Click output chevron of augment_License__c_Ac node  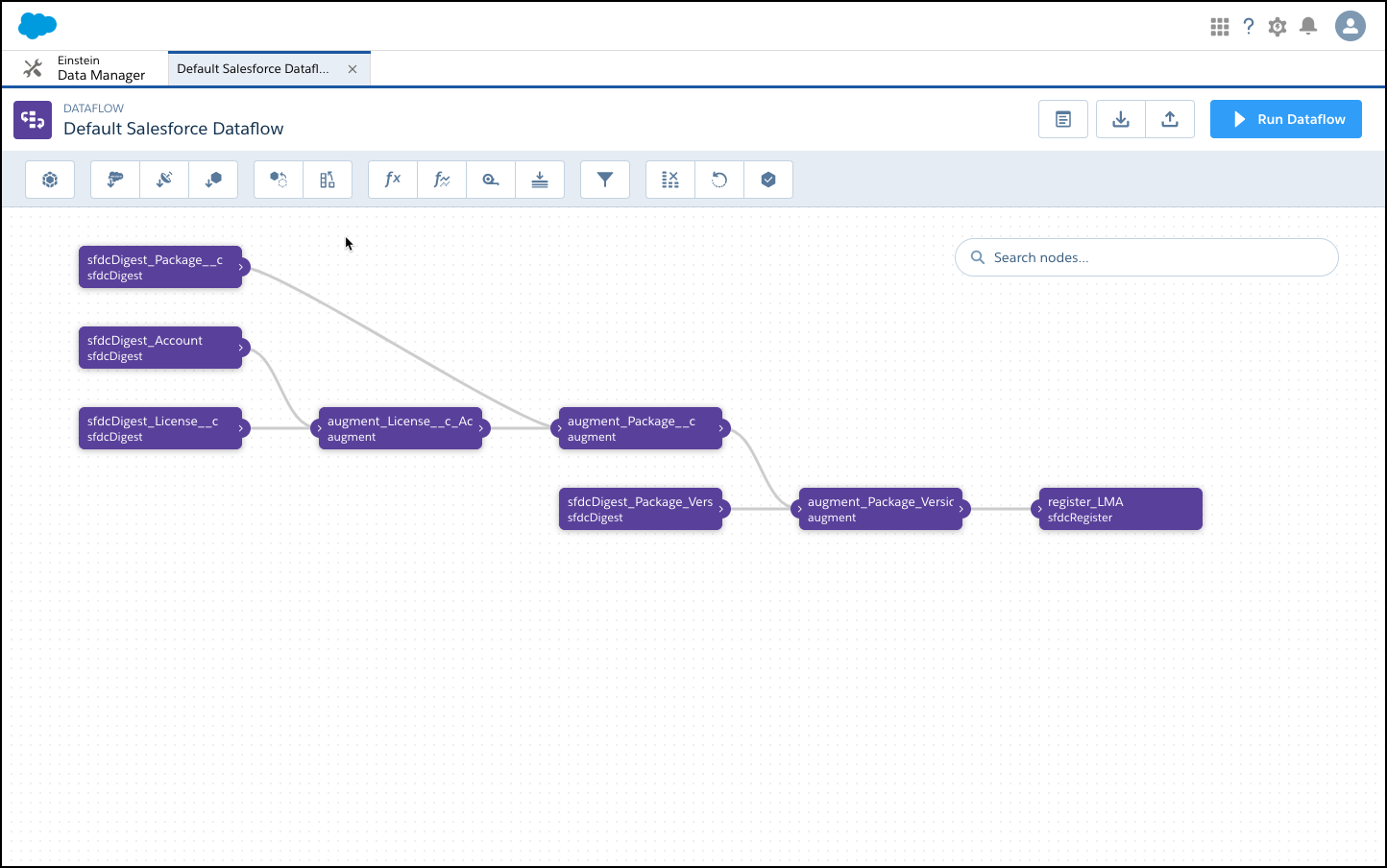click(481, 428)
